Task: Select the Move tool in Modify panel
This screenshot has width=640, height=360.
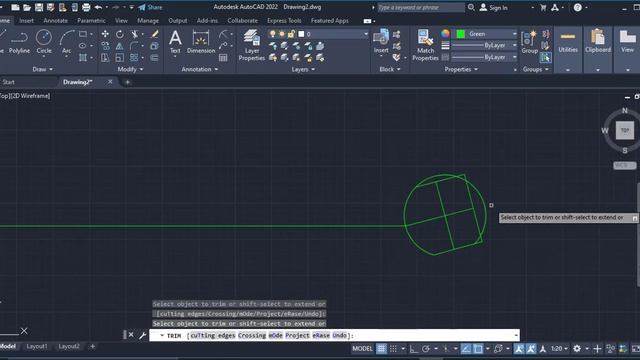Action: (105, 34)
